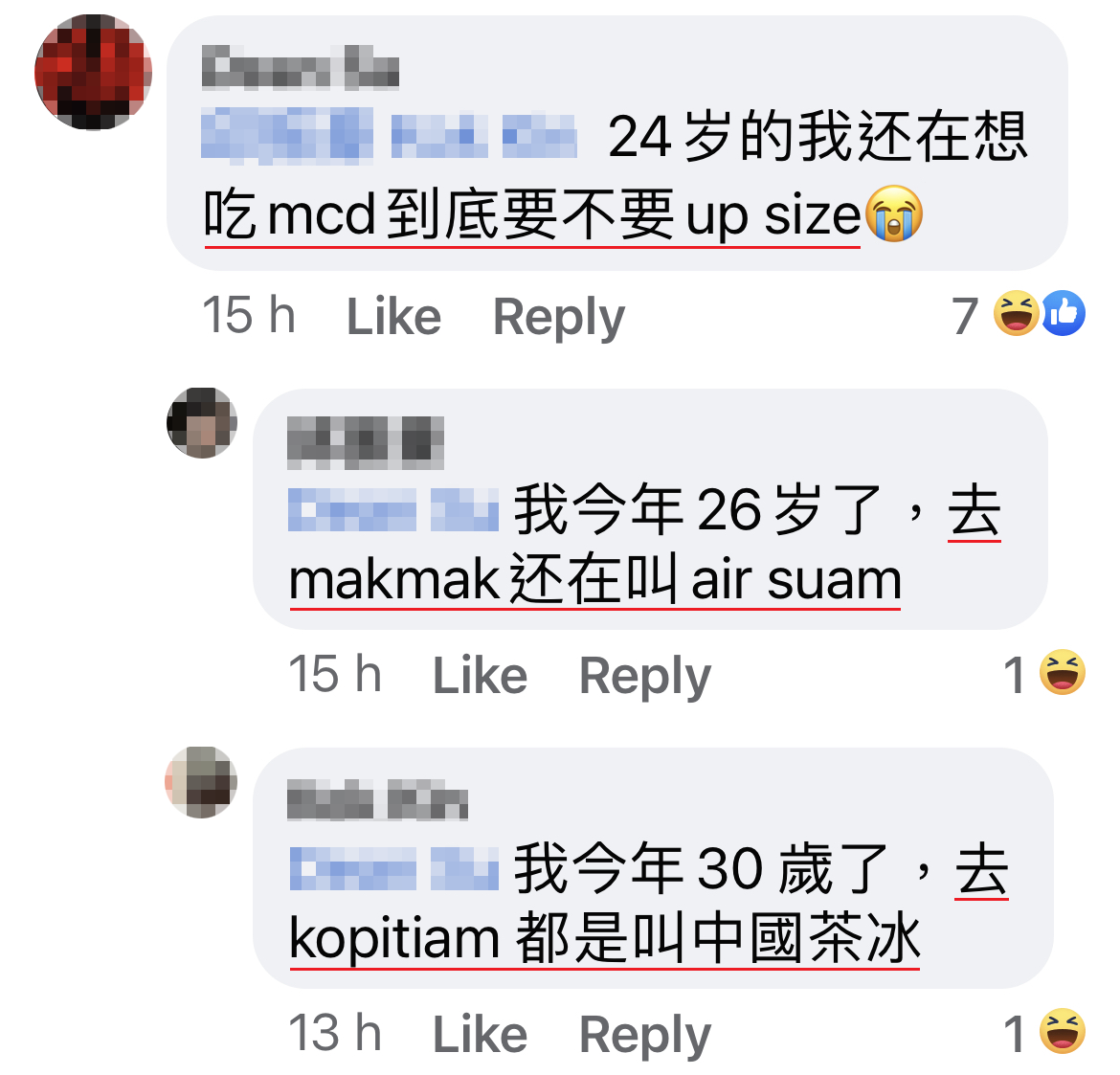Open tagged blue mention in makmak reply
This screenshot has width=1120, height=1075.
(x=392, y=509)
